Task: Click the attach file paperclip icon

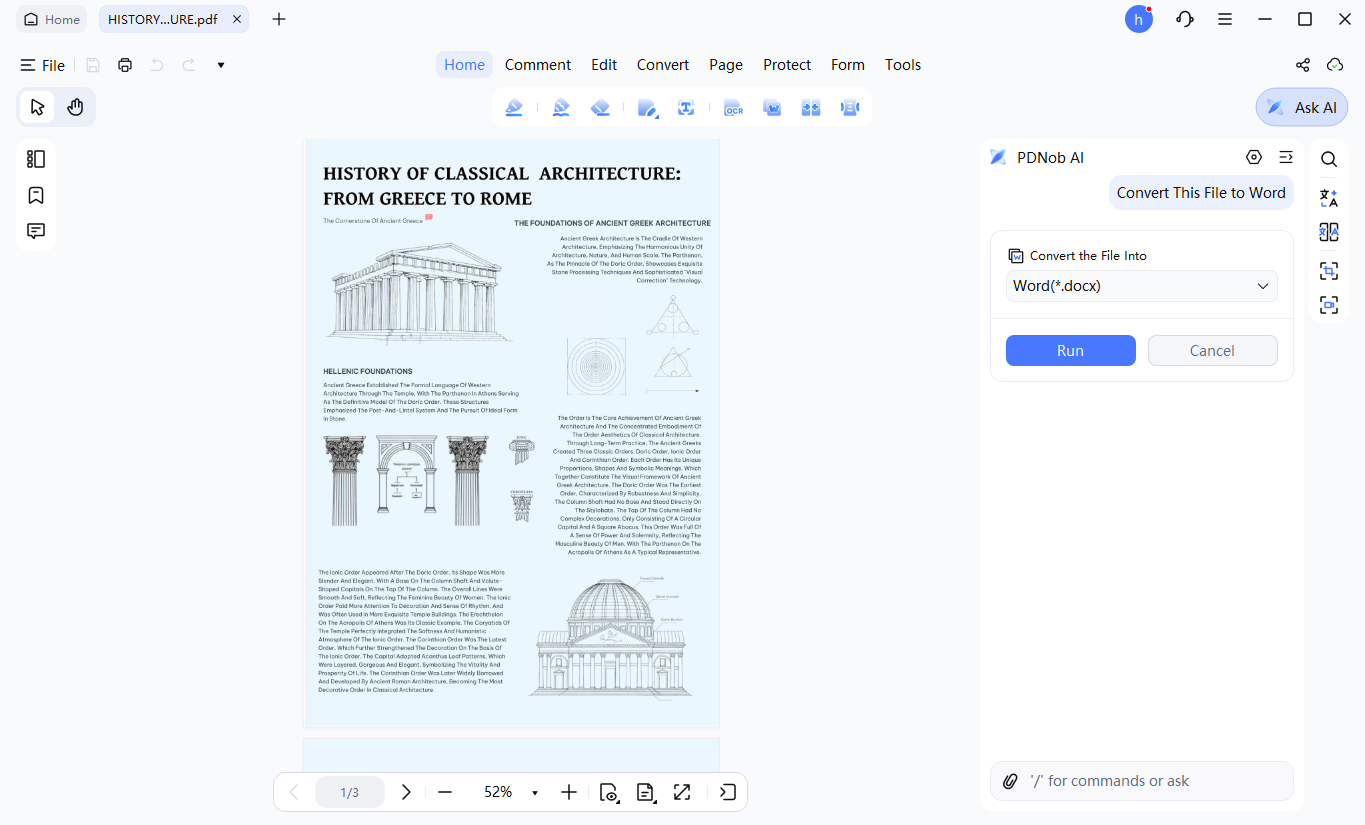Action: click(1010, 781)
